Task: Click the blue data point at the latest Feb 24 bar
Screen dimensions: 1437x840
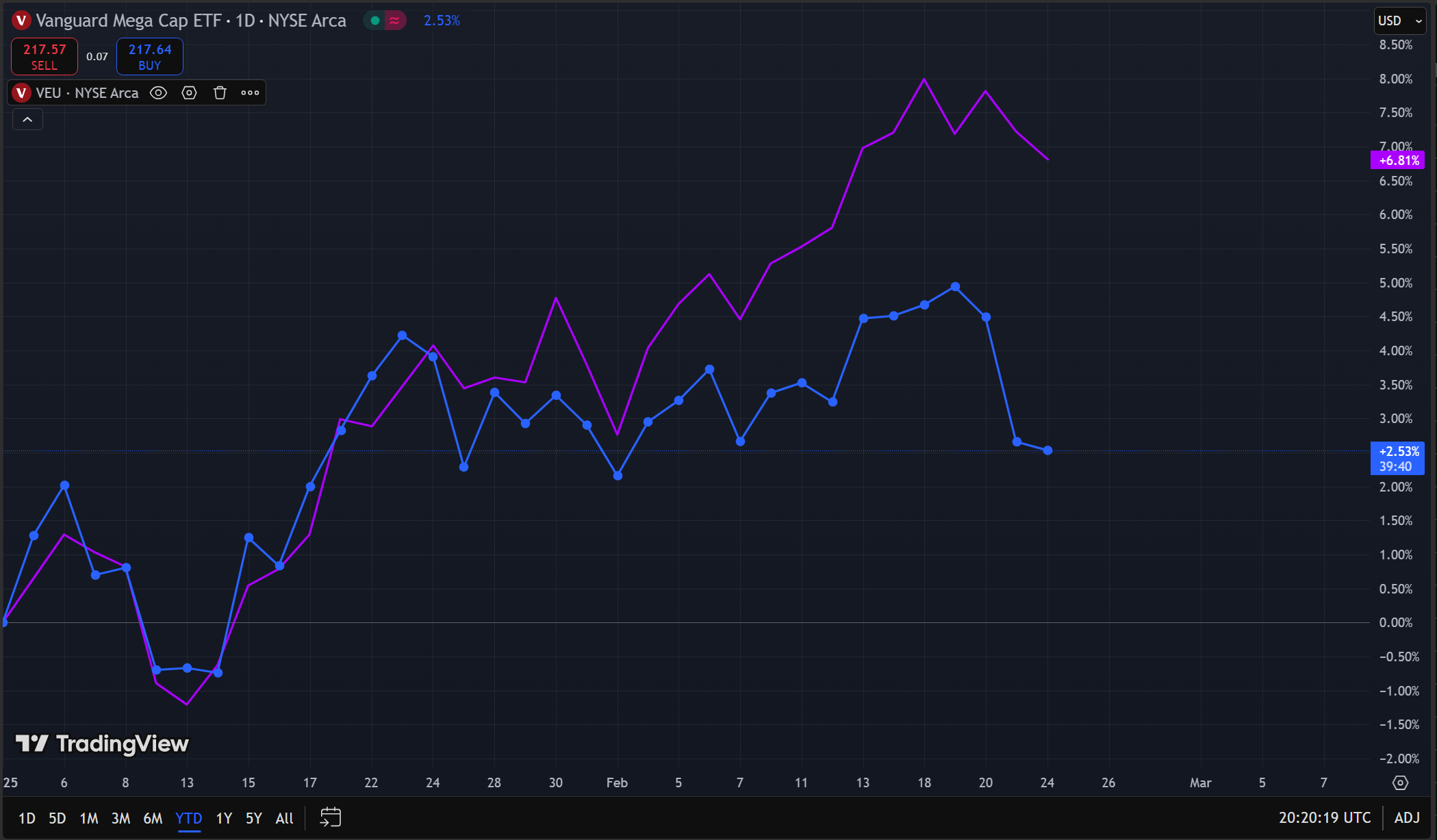Action: (x=1047, y=450)
